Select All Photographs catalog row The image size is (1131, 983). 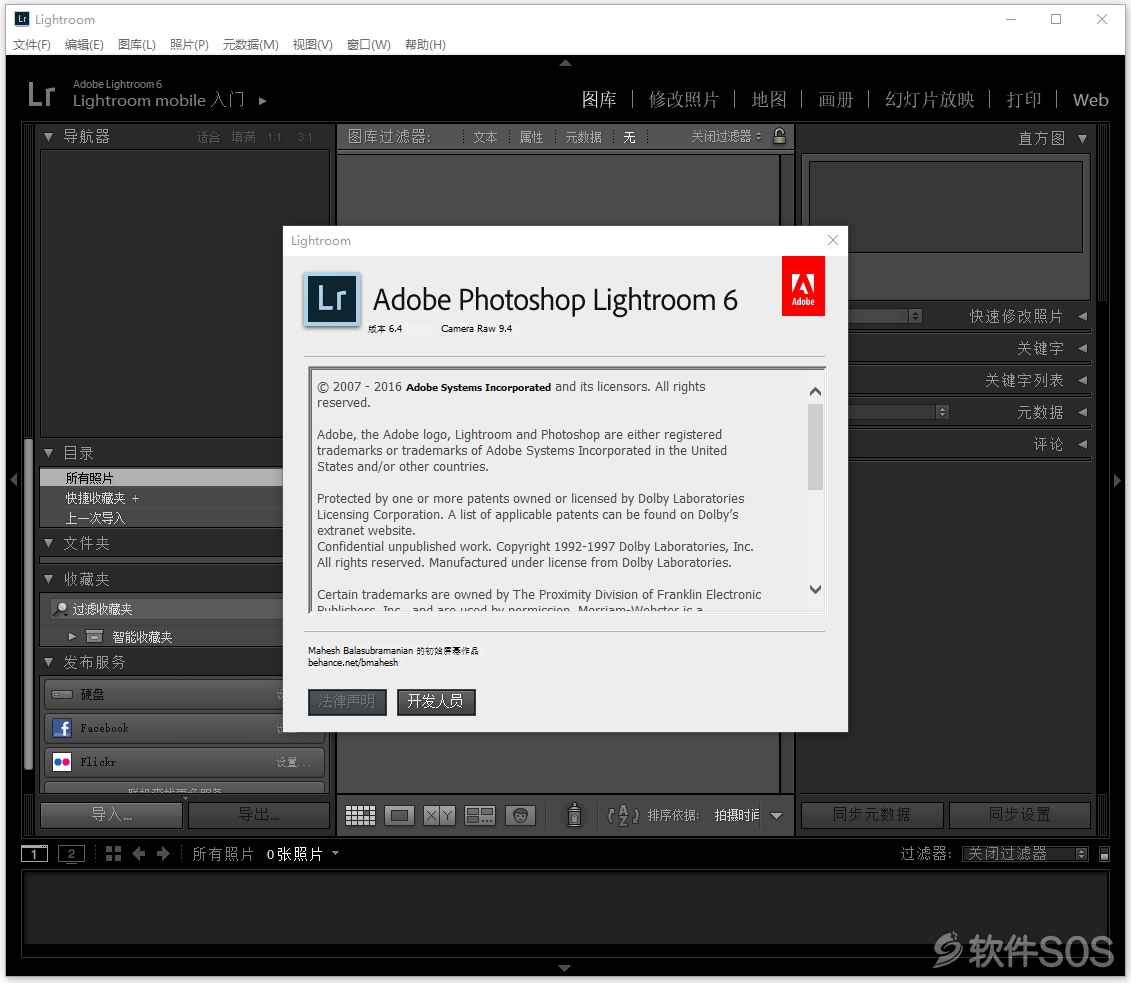pyautogui.click(x=162, y=477)
